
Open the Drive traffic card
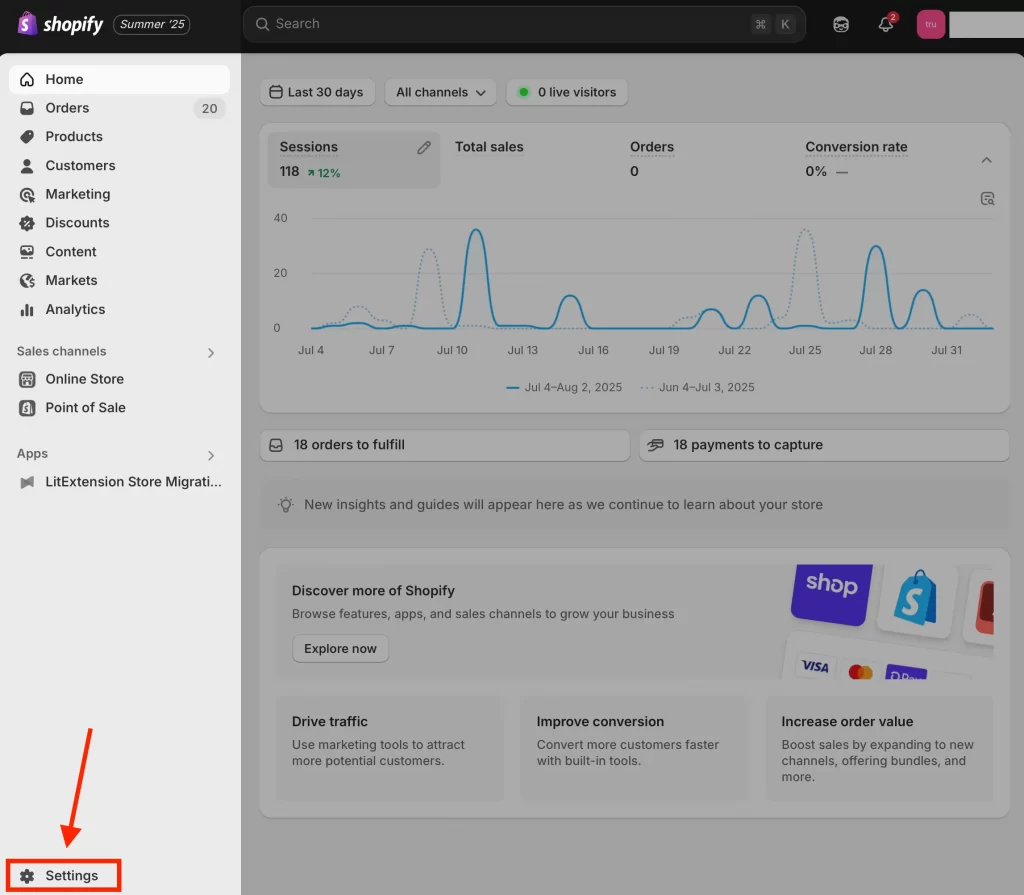click(x=389, y=749)
